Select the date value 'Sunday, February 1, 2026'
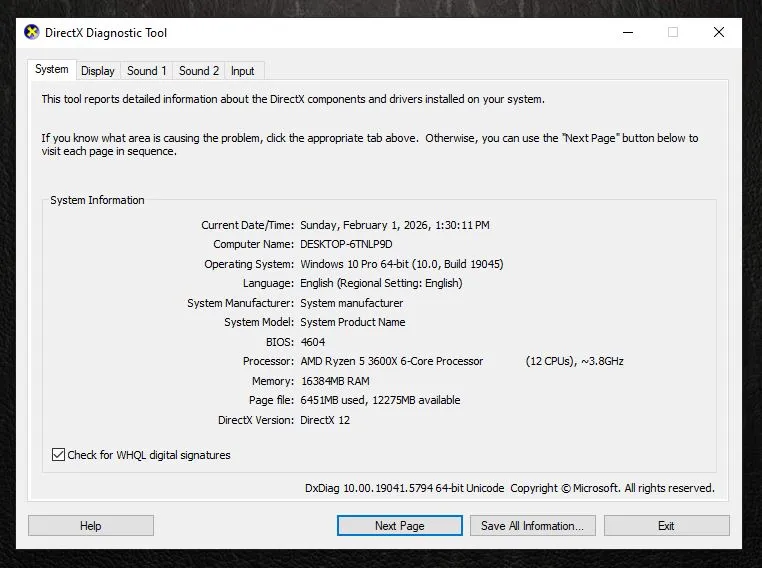Image resolution: width=762 pixels, height=568 pixels. (x=364, y=225)
